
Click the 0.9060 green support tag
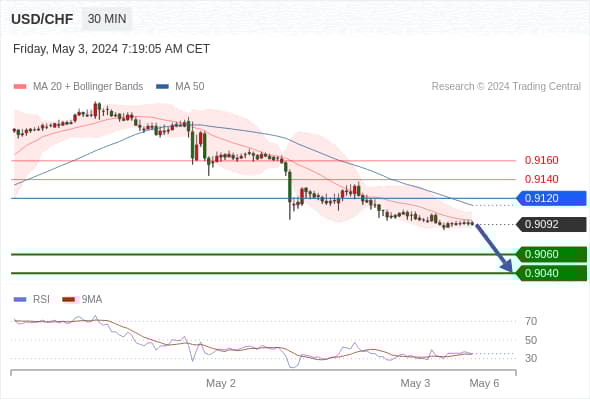552,254
